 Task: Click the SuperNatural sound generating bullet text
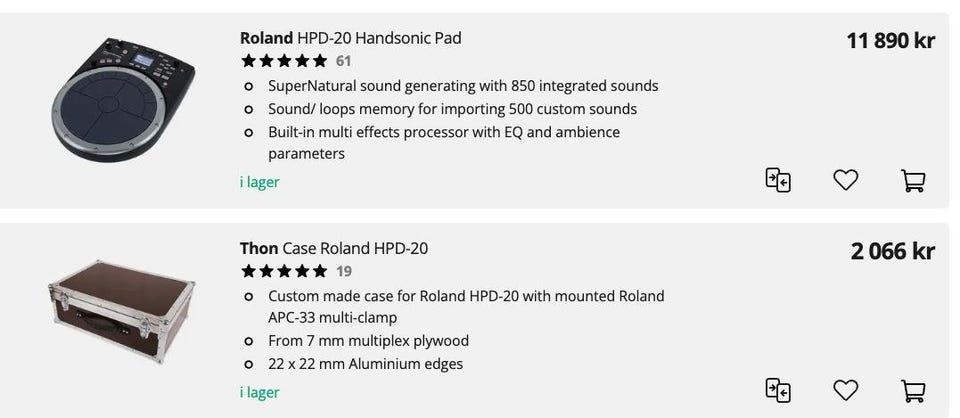pyautogui.click(x=463, y=86)
